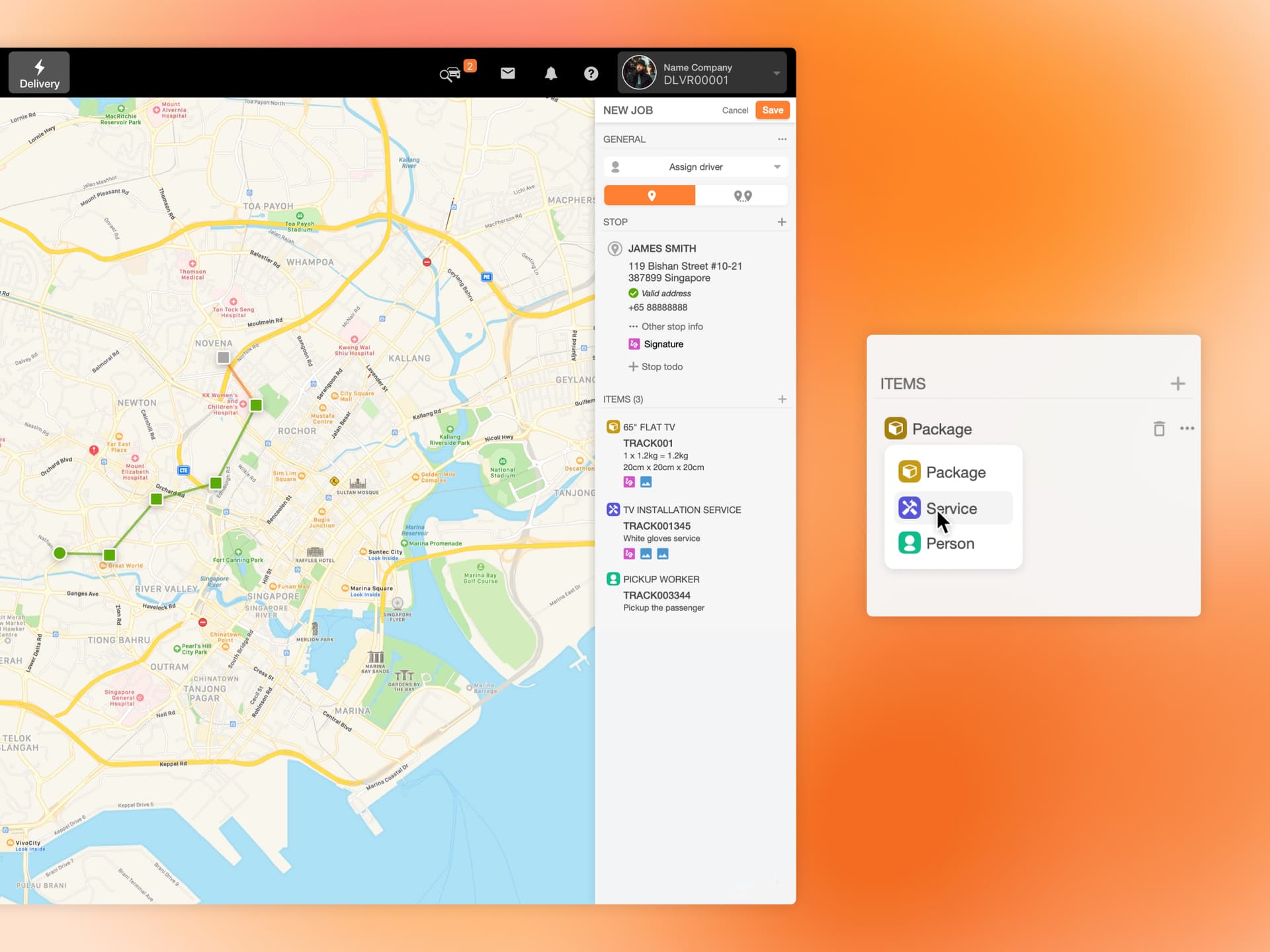Click the notifications bell icon
Image resolution: width=1270 pixels, height=952 pixels.
click(552, 73)
